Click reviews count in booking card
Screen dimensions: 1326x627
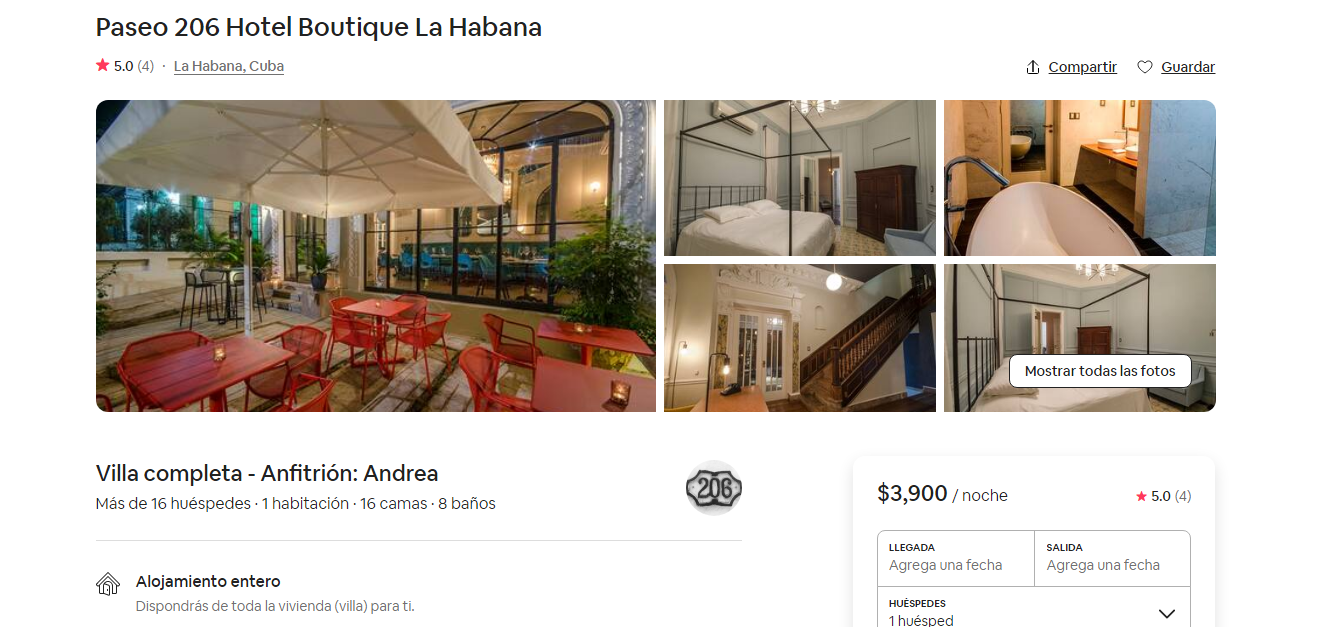pos(1183,496)
